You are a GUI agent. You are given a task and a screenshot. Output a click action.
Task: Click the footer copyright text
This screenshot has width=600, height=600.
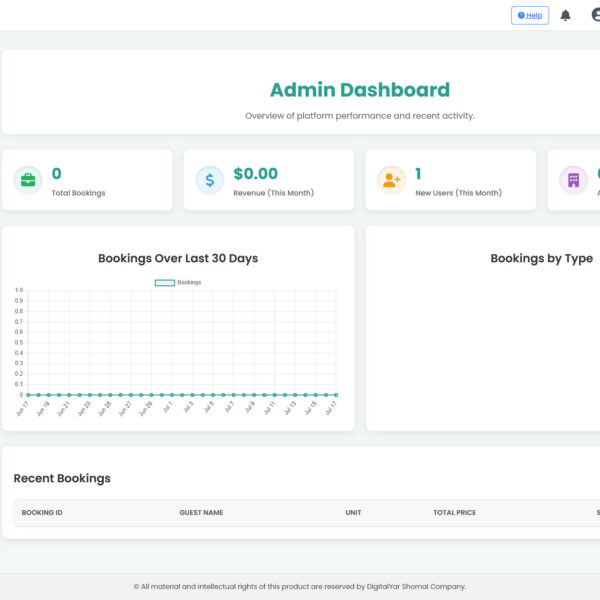coord(300,587)
